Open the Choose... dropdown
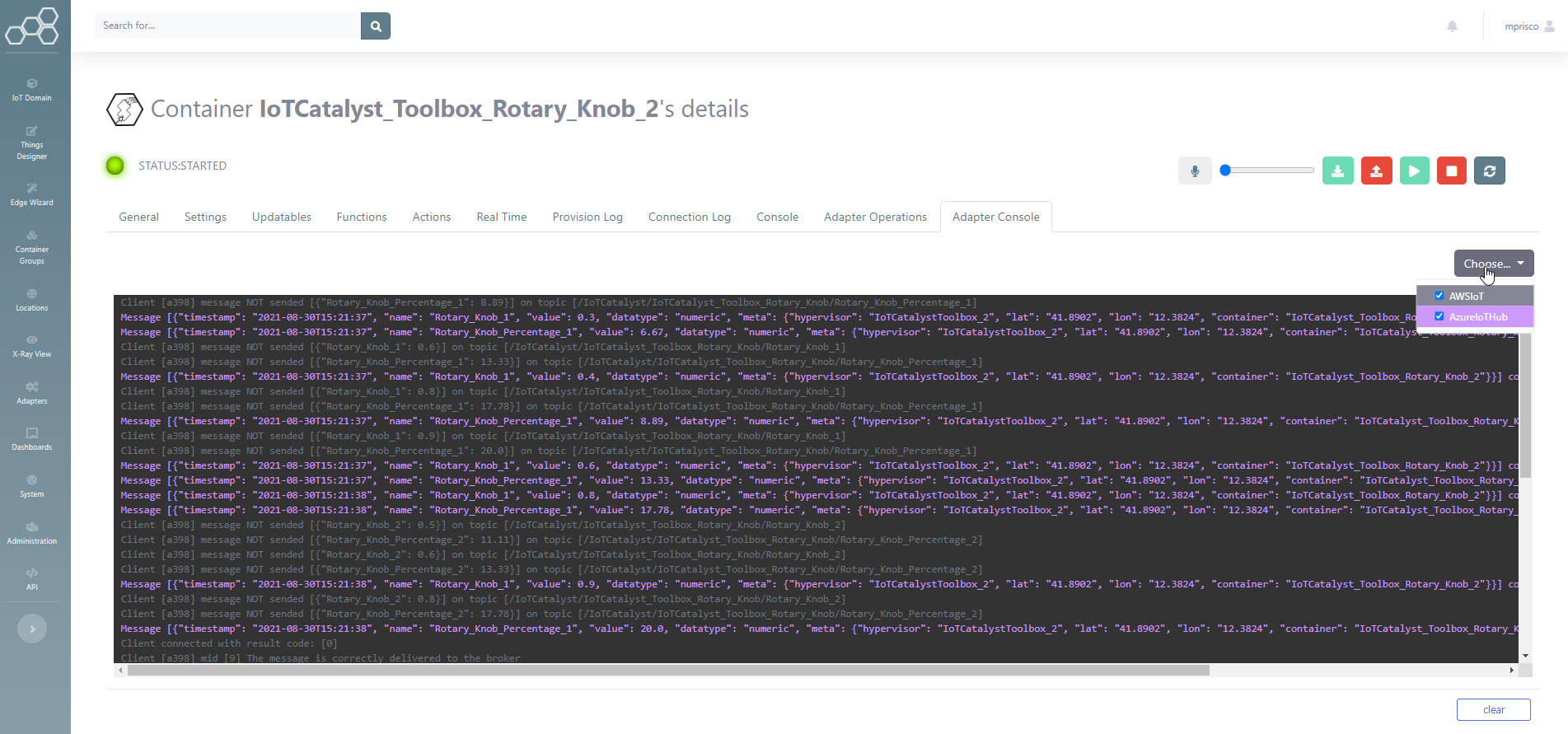The height and width of the screenshot is (734, 1568). [x=1494, y=264]
